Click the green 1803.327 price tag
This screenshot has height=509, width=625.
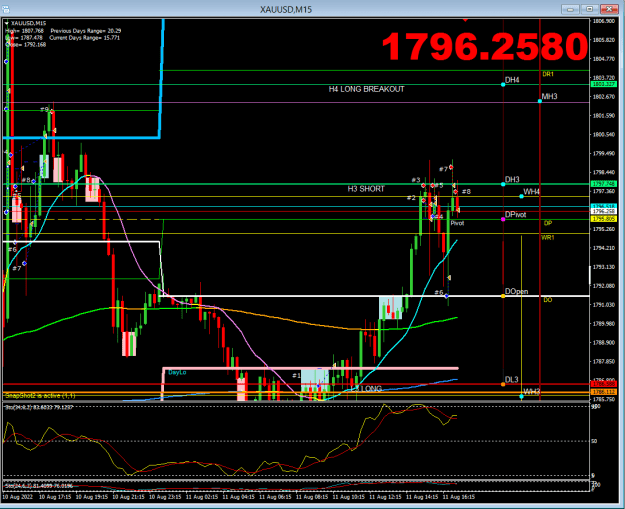click(x=603, y=84)
